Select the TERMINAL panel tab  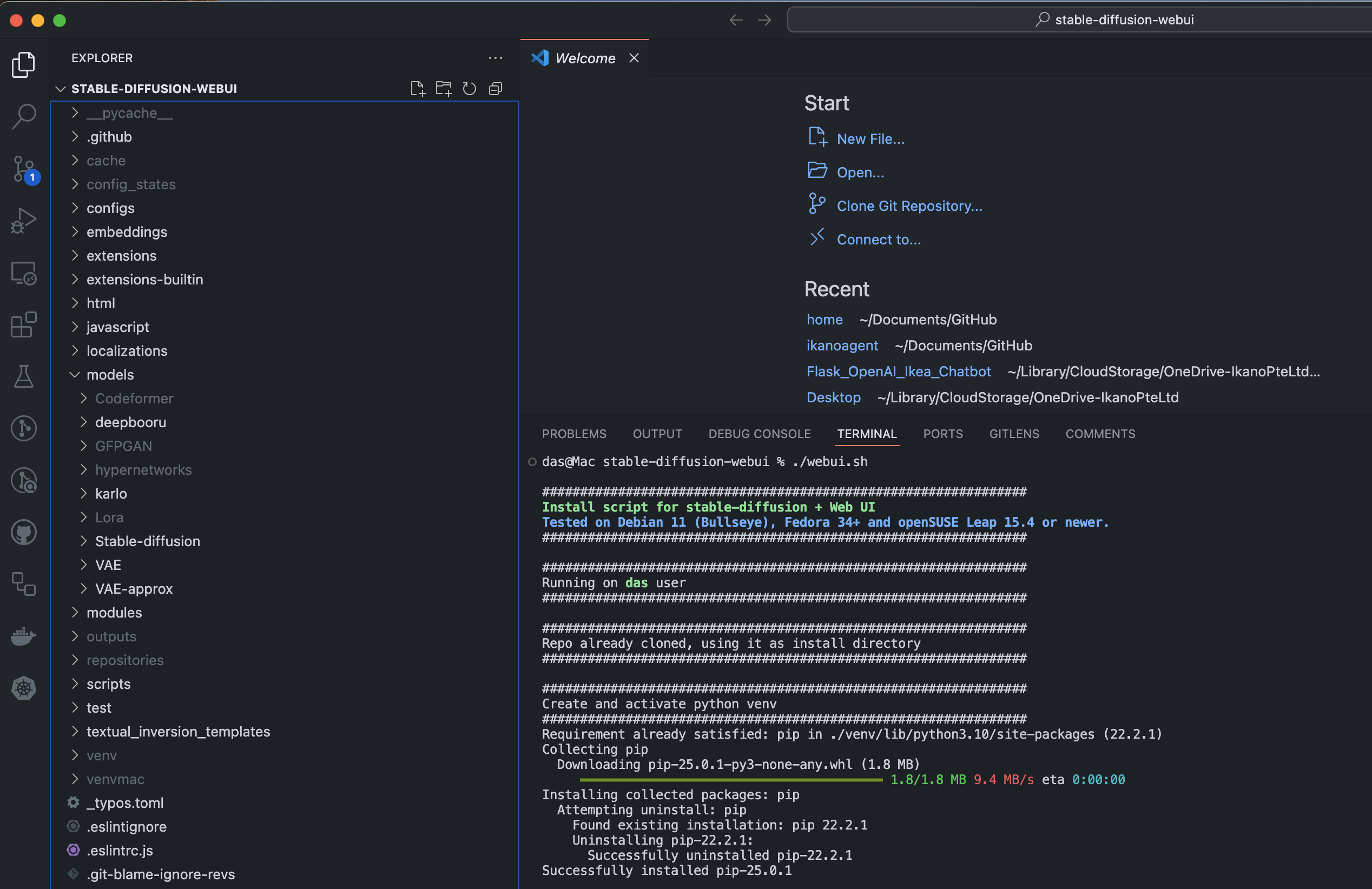867,434
